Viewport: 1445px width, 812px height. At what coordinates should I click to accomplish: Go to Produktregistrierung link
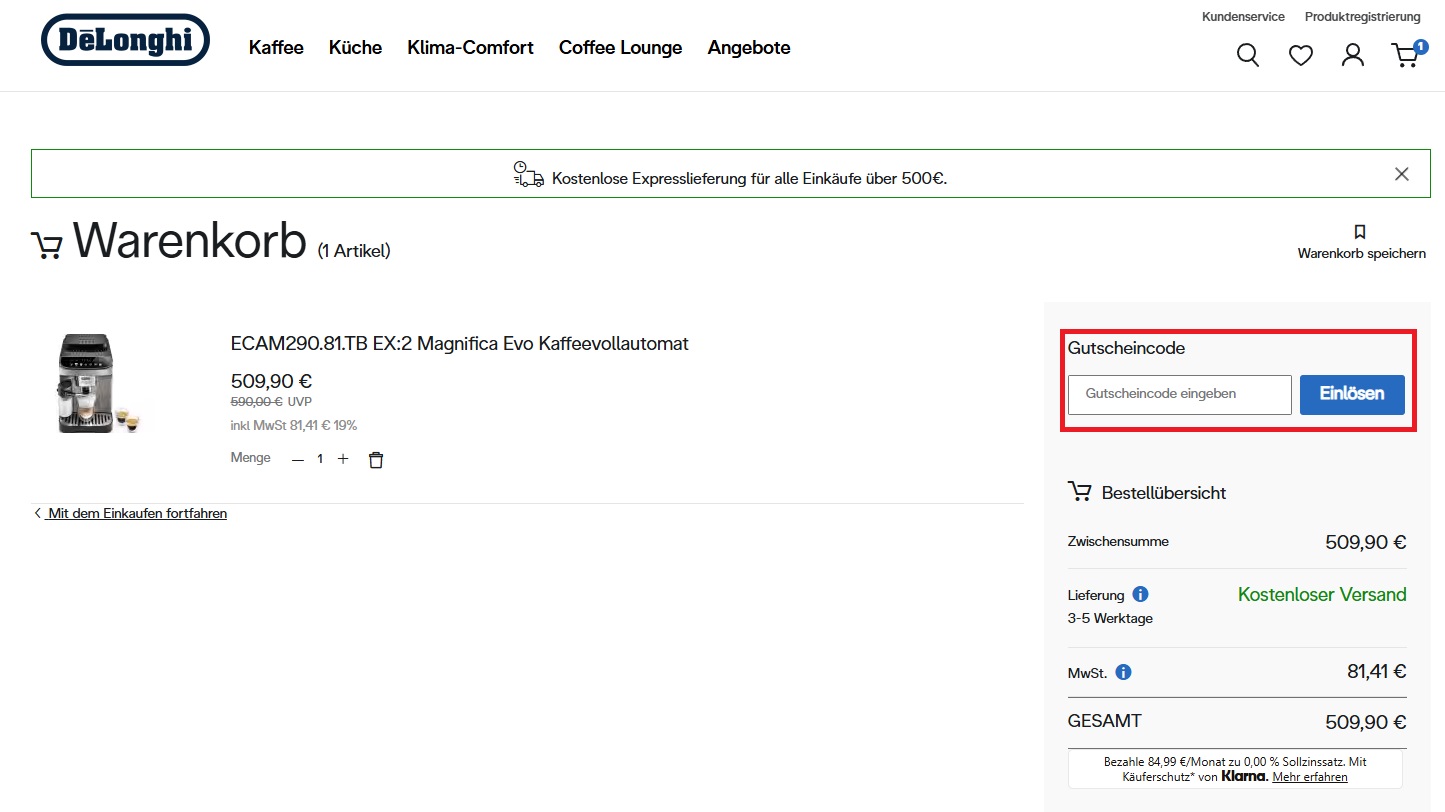tap(1363, 17)
